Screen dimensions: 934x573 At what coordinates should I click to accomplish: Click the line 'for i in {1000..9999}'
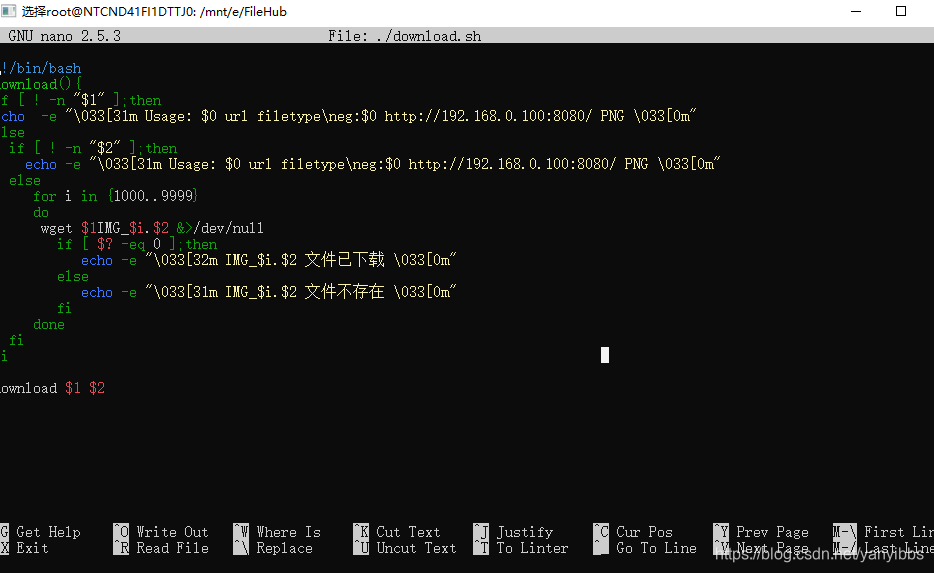click(x=116, y=196)
